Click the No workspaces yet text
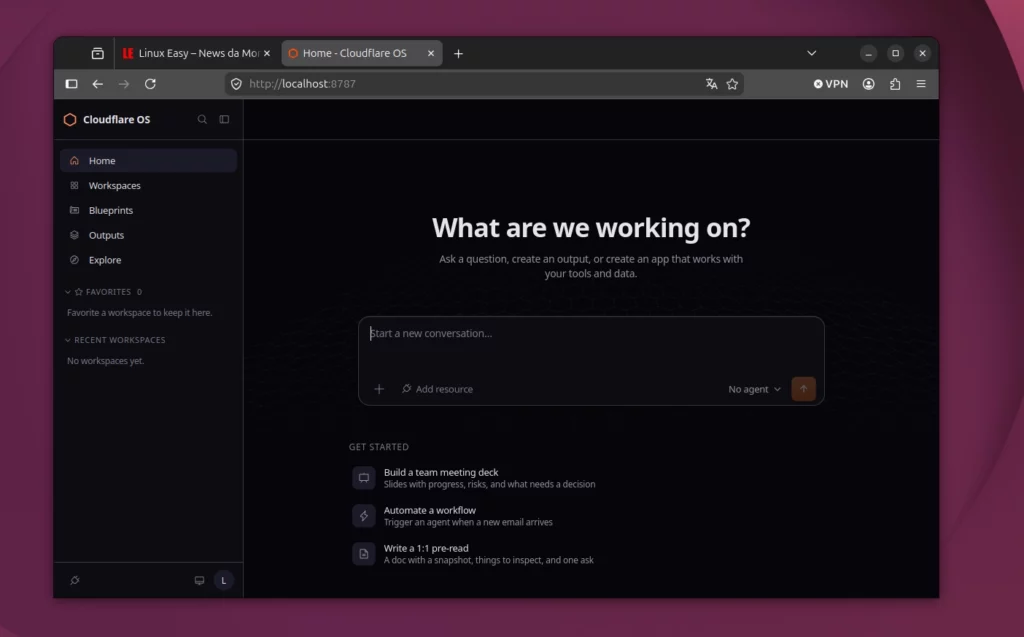 point(105,361)
